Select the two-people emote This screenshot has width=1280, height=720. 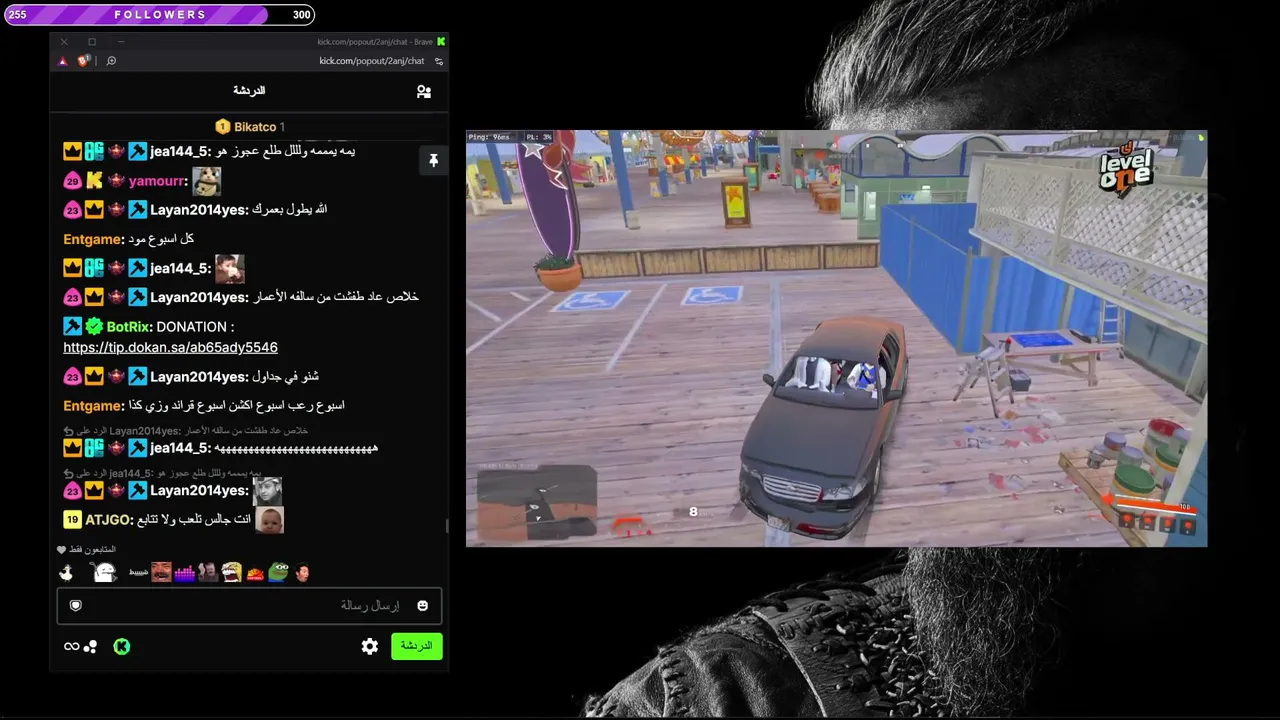tap(208, 572)
